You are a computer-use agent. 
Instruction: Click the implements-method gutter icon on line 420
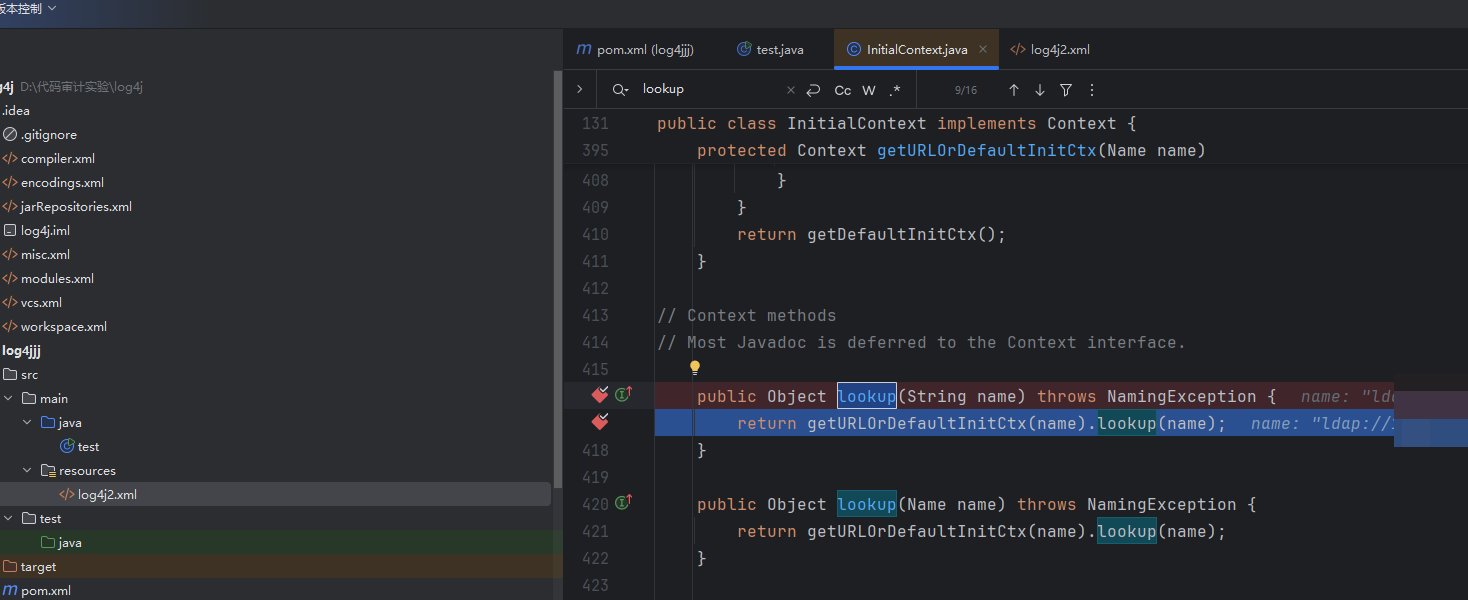[x=623, y=503]
